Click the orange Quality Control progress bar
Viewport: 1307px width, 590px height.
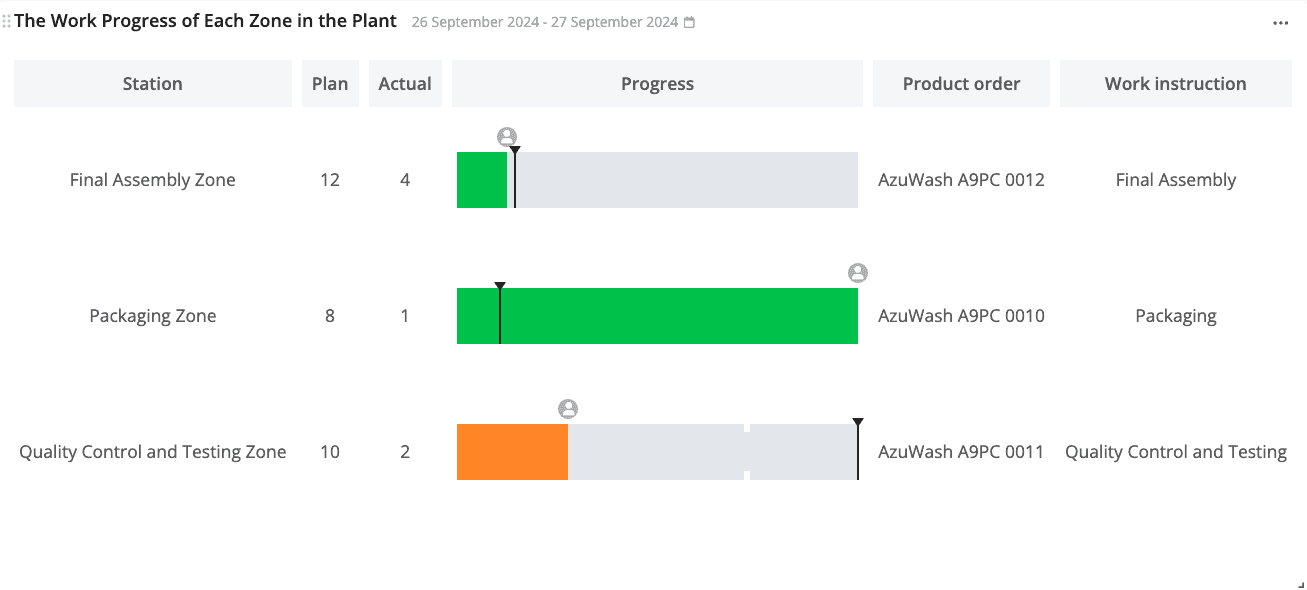[x=512, y=452]
